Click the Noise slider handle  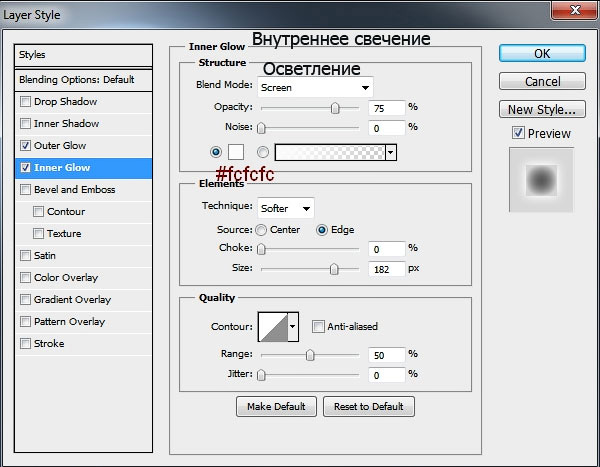[x=261, y=128]
